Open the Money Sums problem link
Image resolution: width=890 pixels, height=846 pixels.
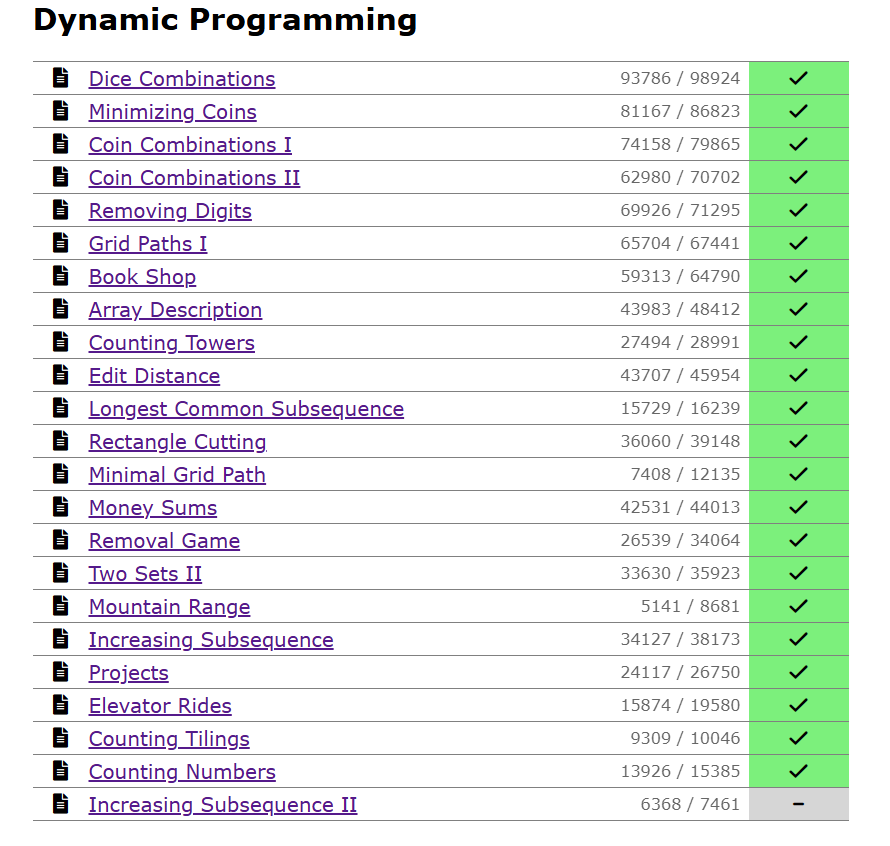153,507
